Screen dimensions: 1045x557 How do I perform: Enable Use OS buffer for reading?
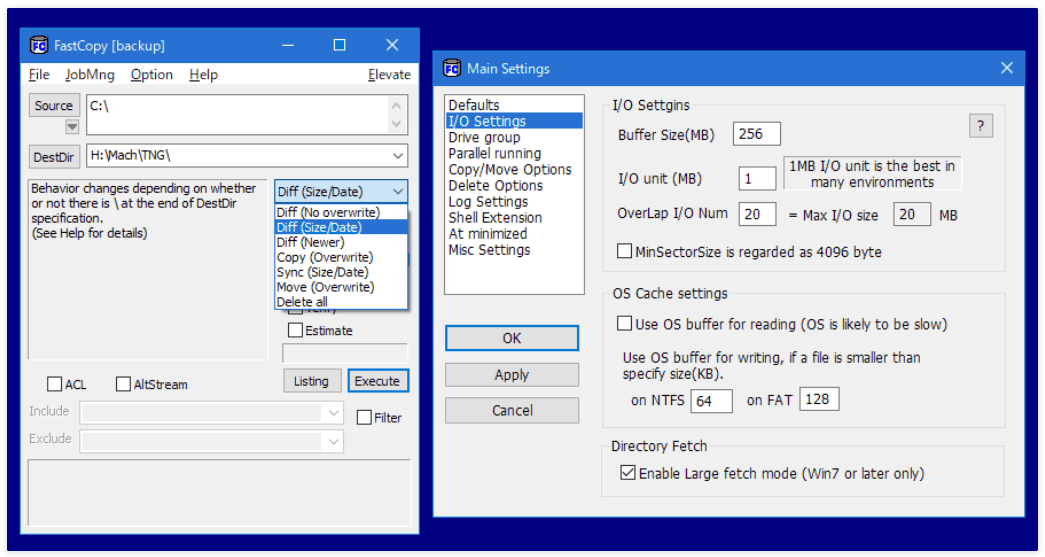(x=624, y=324)
